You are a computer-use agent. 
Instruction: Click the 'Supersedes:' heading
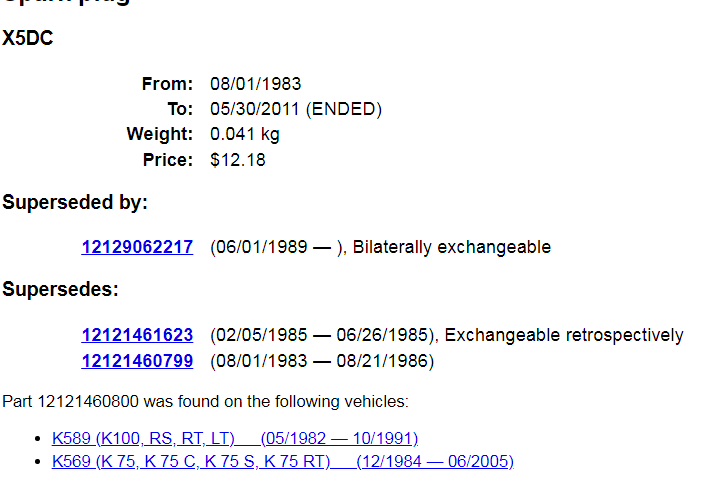(x=61, y=290)
